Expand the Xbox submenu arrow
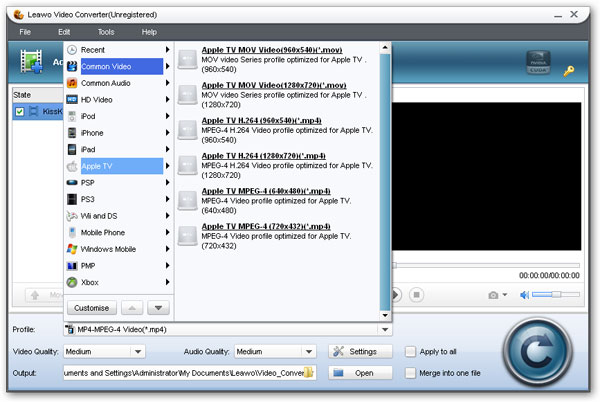 [x=168, y=282]
